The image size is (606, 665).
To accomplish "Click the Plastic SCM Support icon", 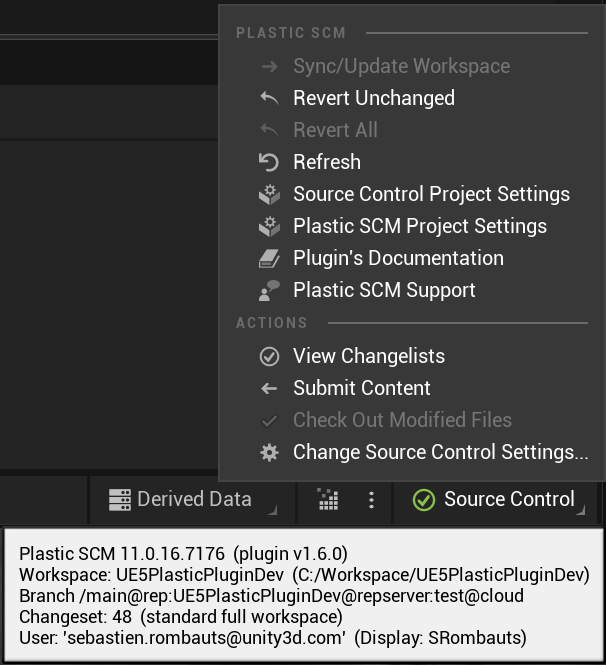I will pos(268,290).
